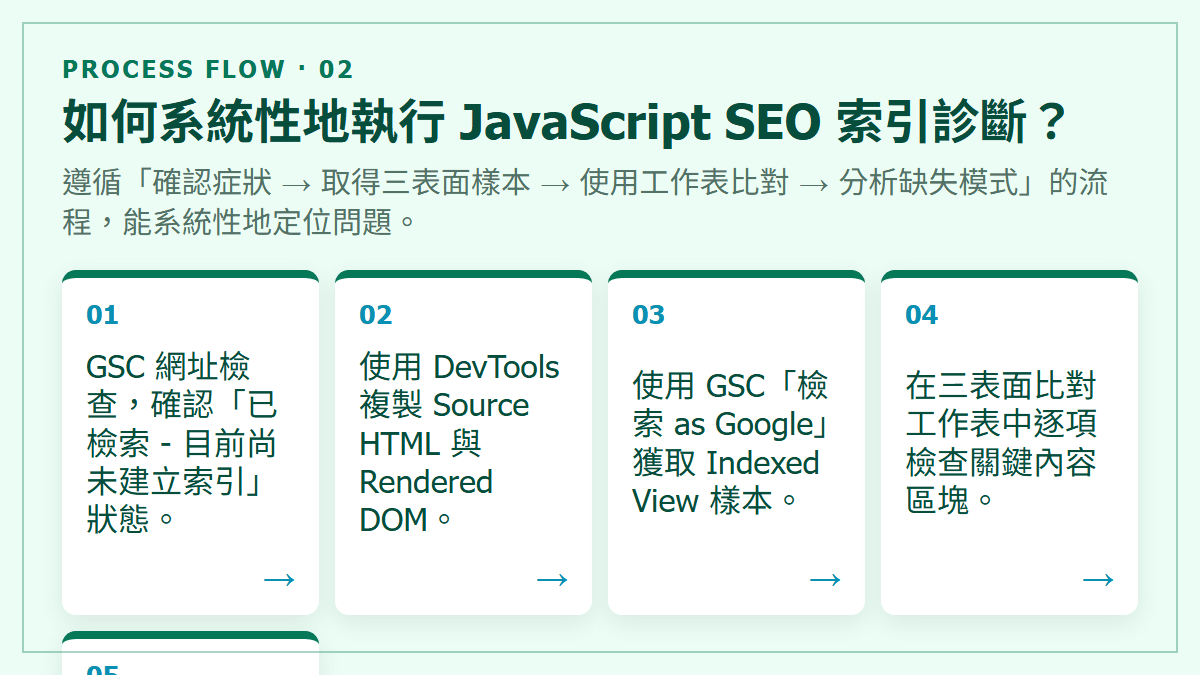The width and height of the screenshot is (1200, 675).
Task: Click the arrow icon on card 02
Action: (552, 579)
